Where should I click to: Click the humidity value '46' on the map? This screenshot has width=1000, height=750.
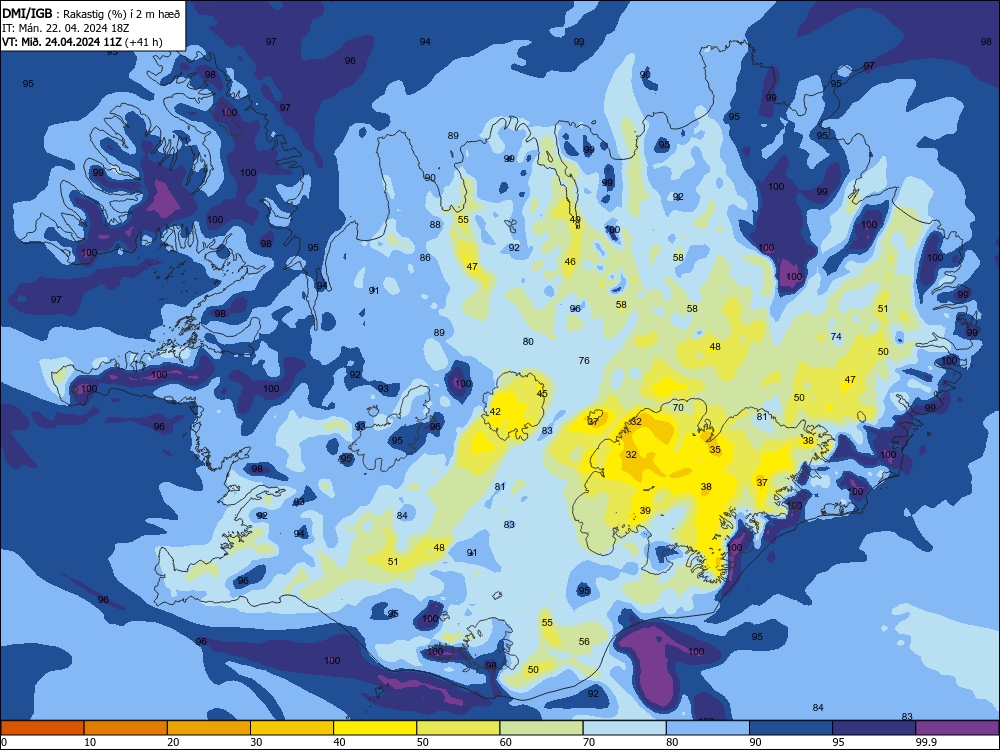point(570,261)
